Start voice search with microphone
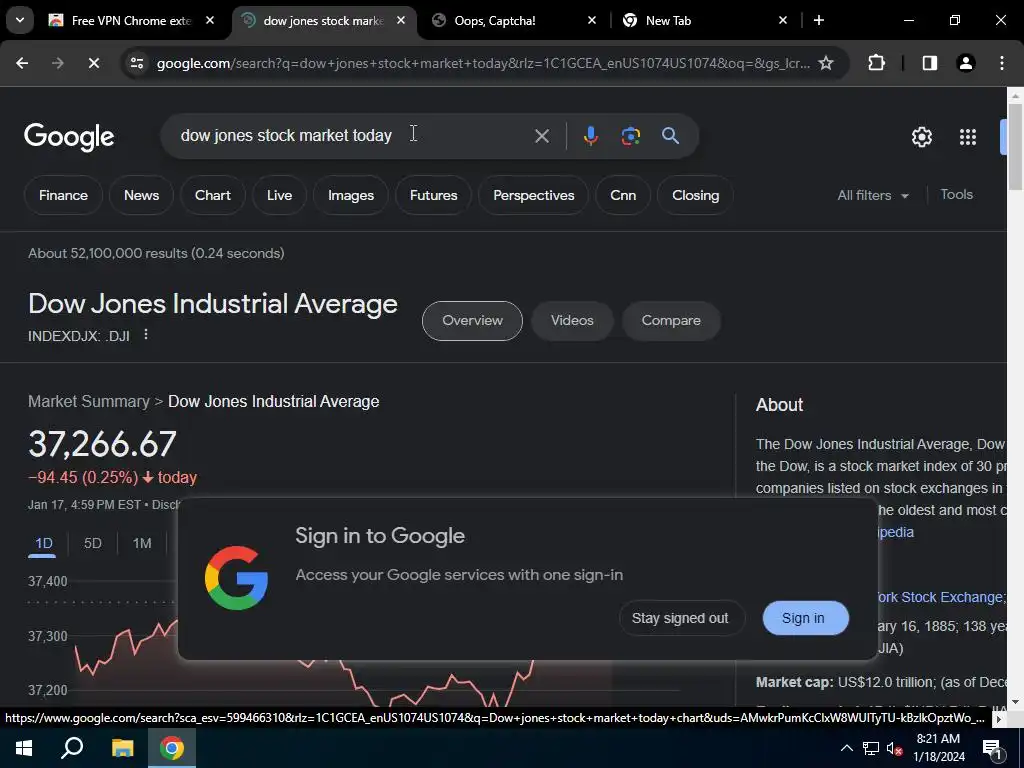 590,136
